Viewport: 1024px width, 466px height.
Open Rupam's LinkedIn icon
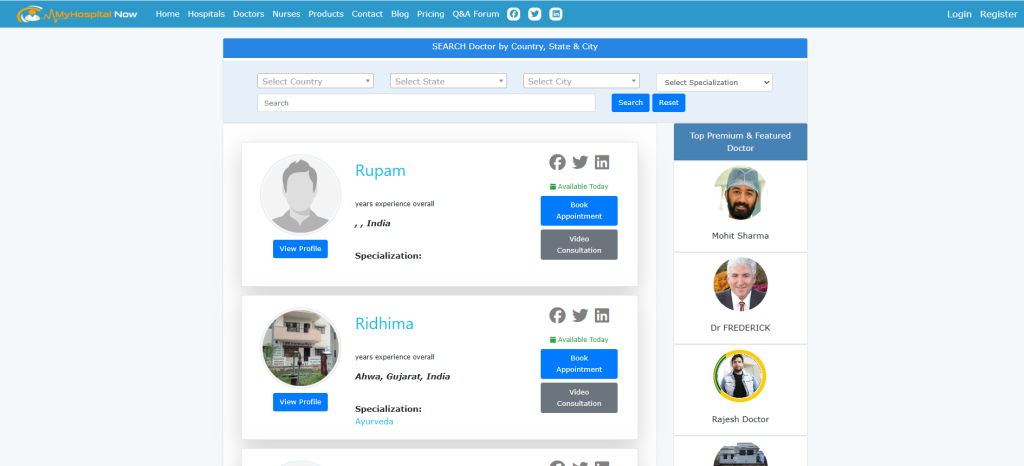pyautogui.click(x=601, y=163)
